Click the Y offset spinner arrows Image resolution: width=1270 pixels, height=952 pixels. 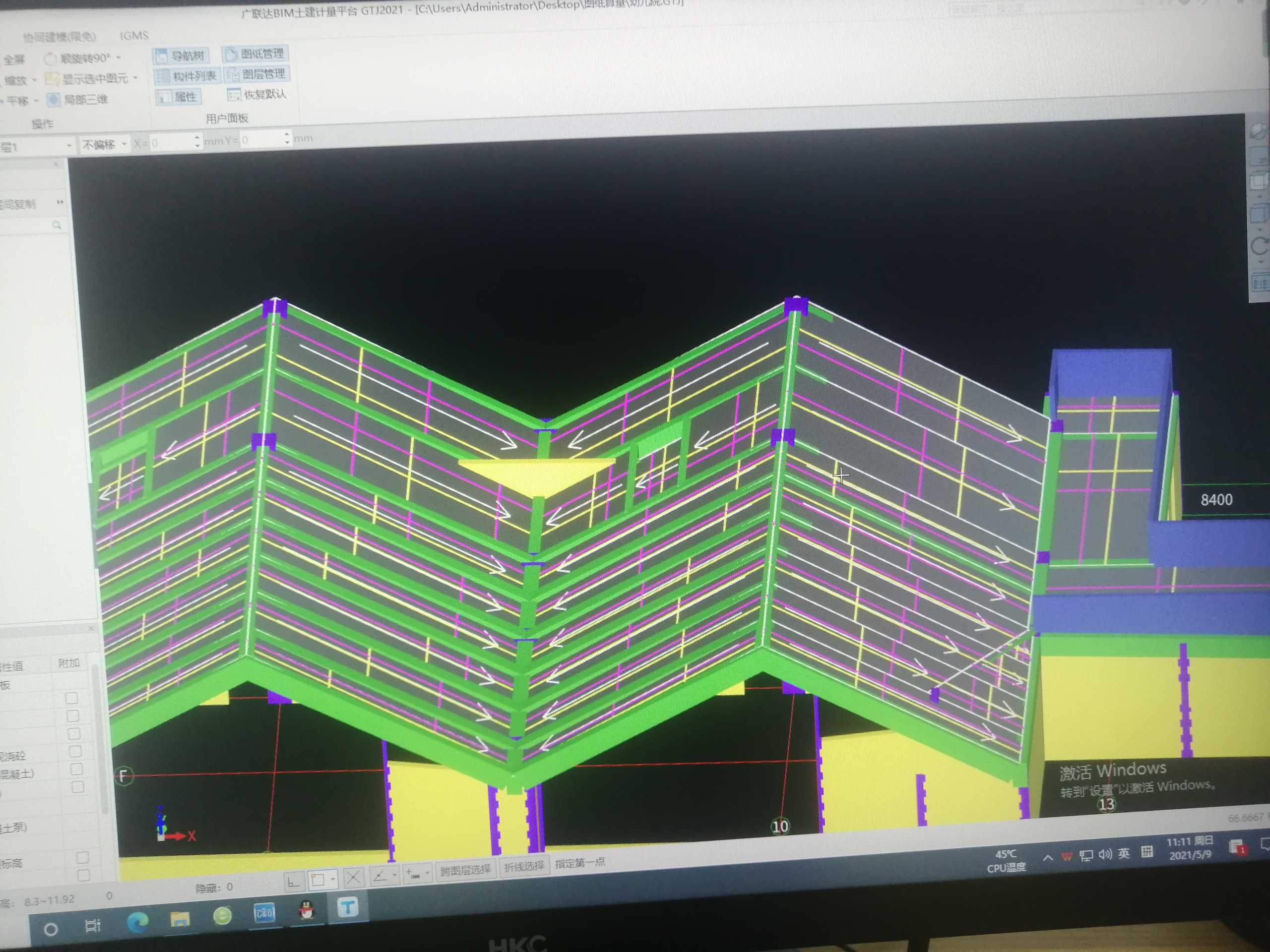click(287, 138)
